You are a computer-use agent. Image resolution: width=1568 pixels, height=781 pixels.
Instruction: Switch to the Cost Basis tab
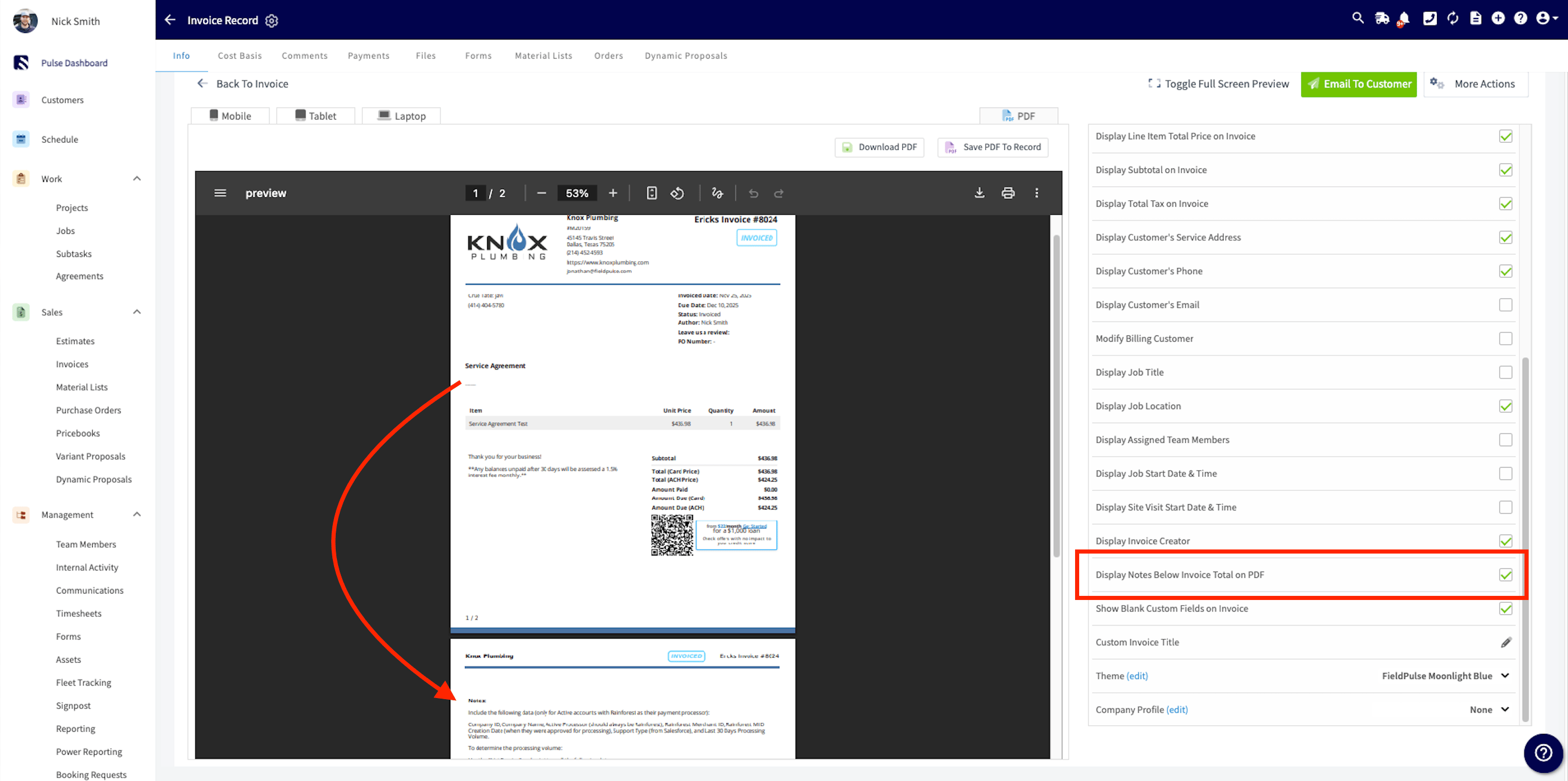[x=240, y=56]
